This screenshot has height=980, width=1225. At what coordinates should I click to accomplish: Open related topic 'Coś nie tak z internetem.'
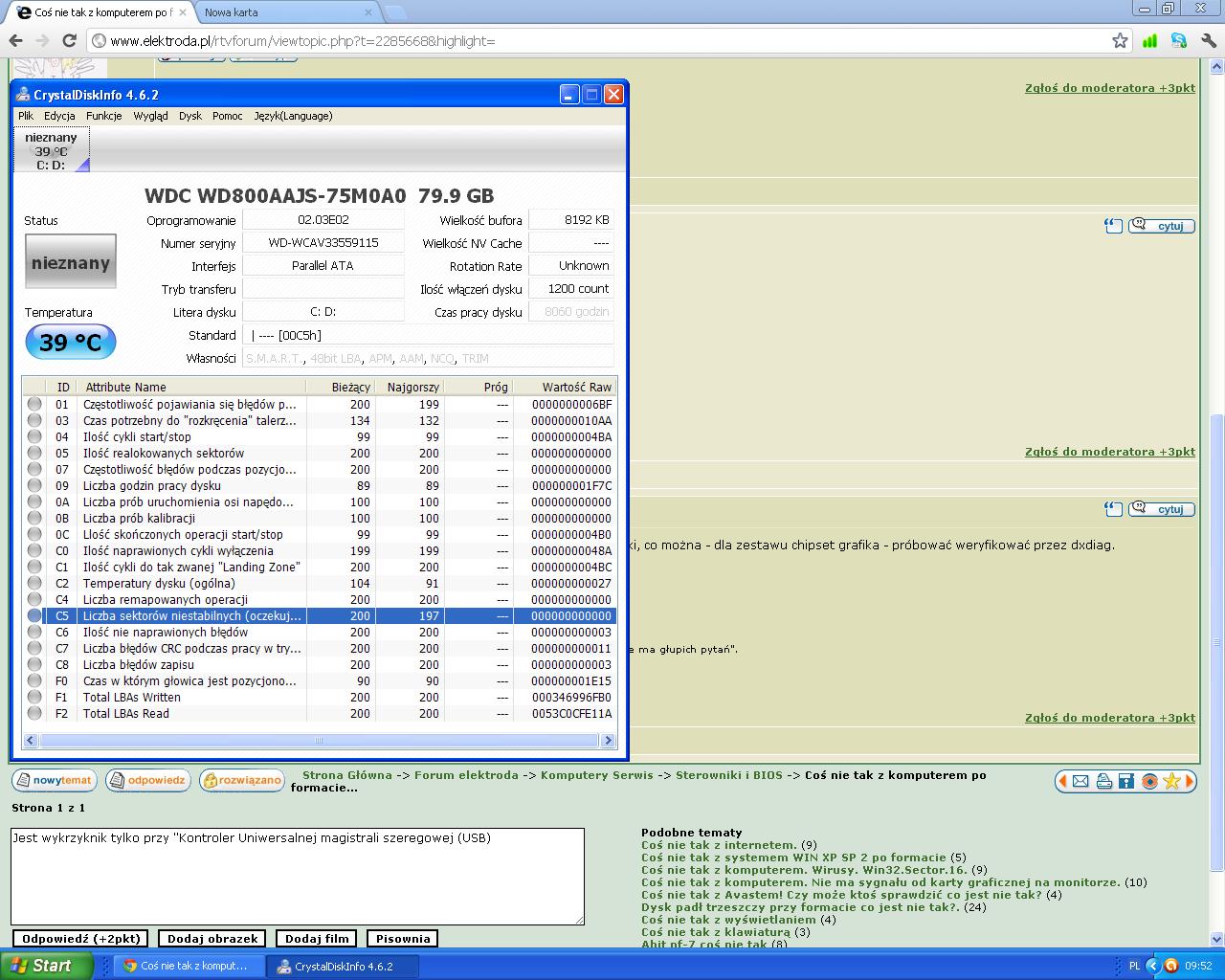coord(719,845)
